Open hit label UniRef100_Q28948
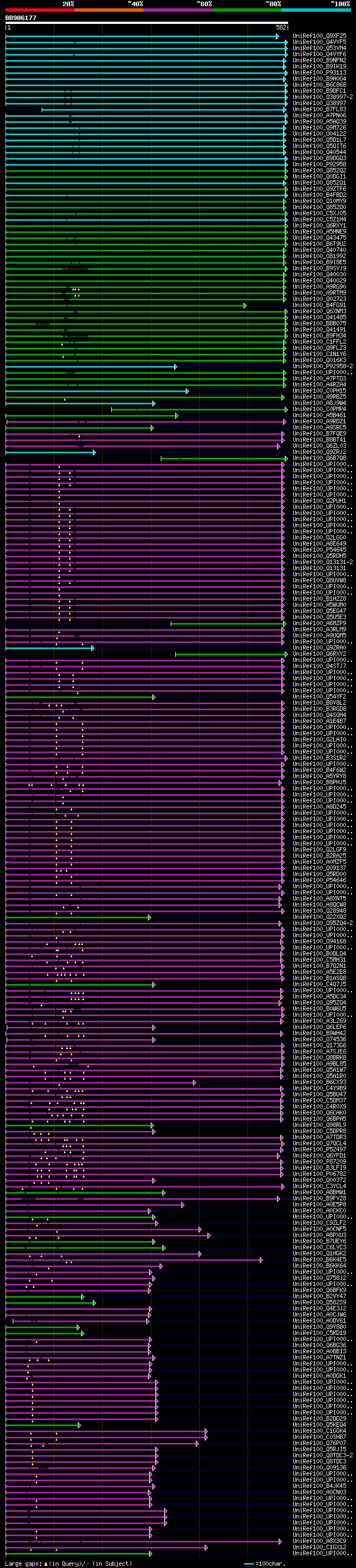Viewport: 356px width, 1568px height. coord(319,911)
